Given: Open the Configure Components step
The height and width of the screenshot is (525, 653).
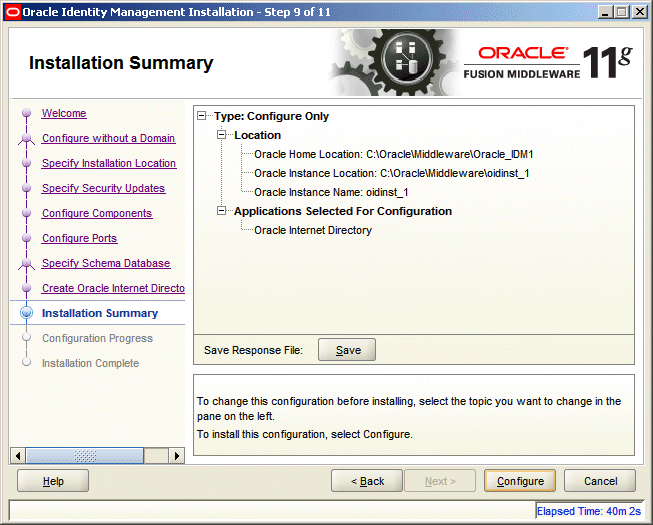Looking at the screenshot, I should point(97,213).
